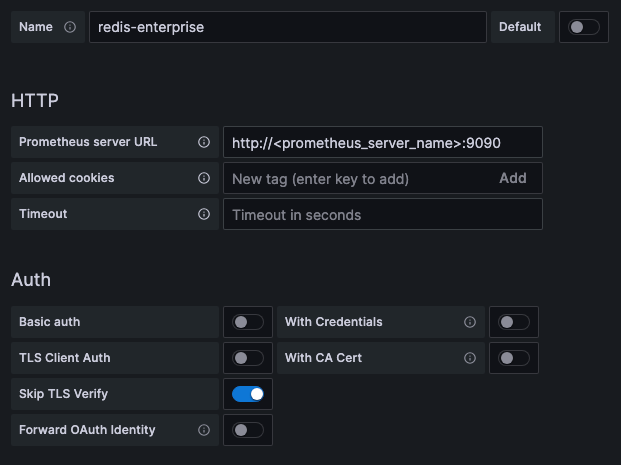Click the Forward OAuth Identity info icon
Image resolution: width=621 pixels, height=465 pixels.
tap(204, 430)
